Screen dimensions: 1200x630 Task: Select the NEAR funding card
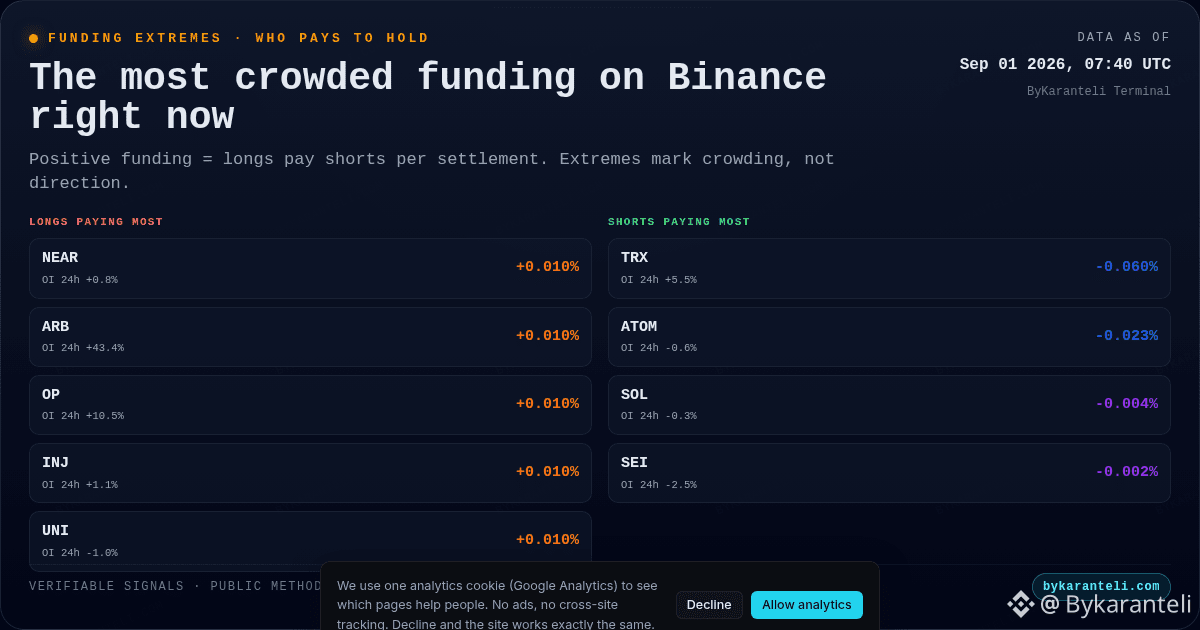[x=310, y=268]
